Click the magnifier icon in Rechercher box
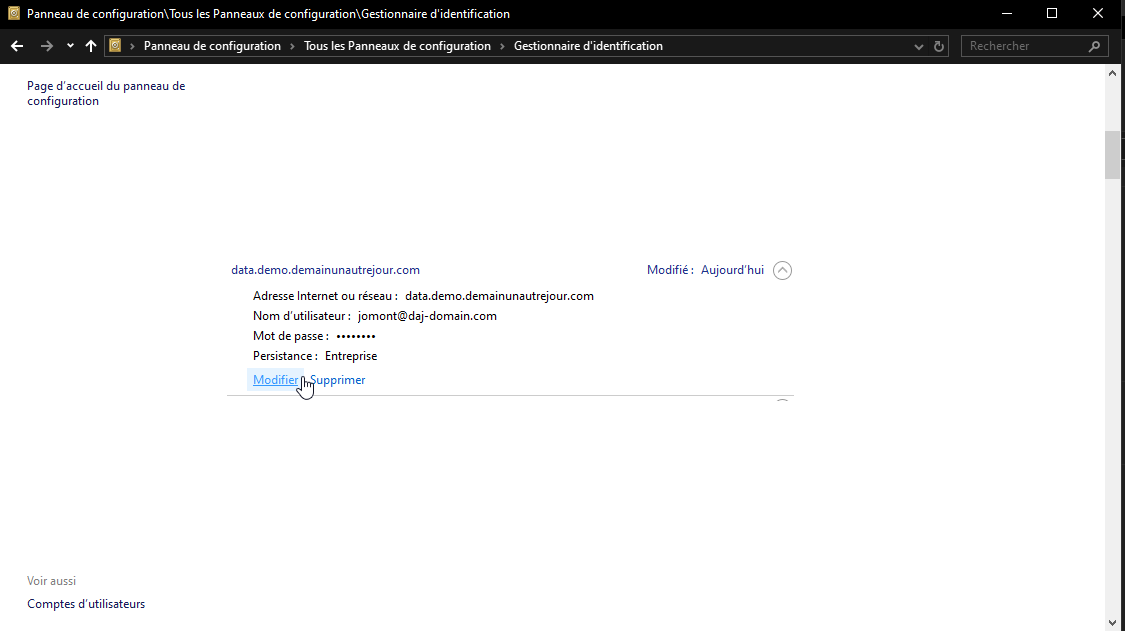Viewport: 1125px width, 631px height. coord(1094,46)
